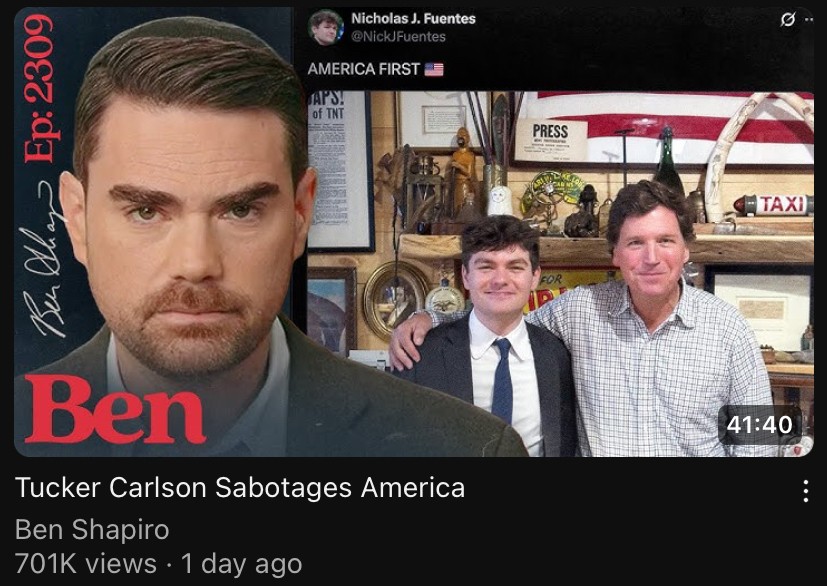Click the white TAXI light sign in photo
This screenshot has height=586, width=827.
(x=773, y=205)
